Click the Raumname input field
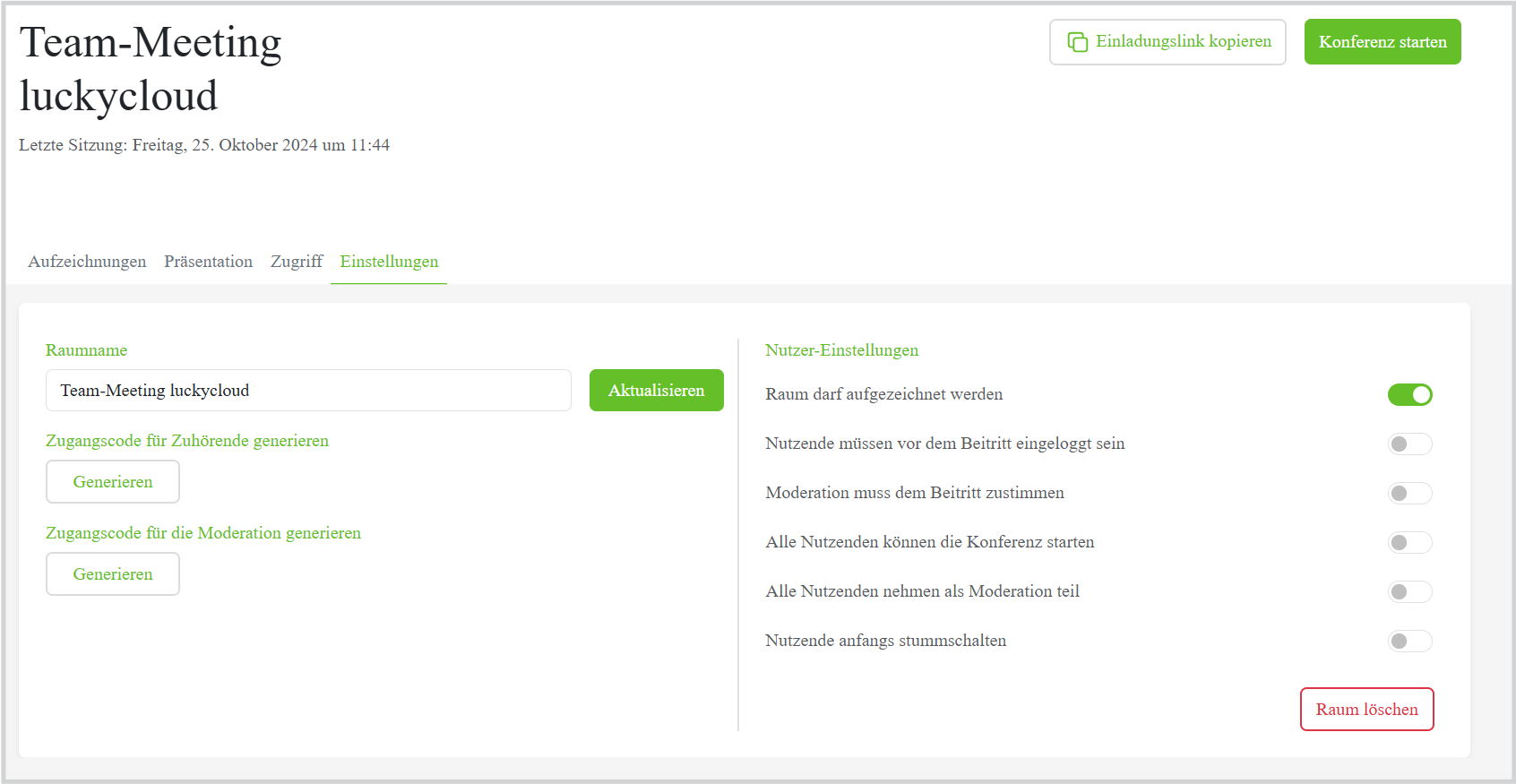The height and width of the screenshot is (784, 1516). click(x=308, y=391)
